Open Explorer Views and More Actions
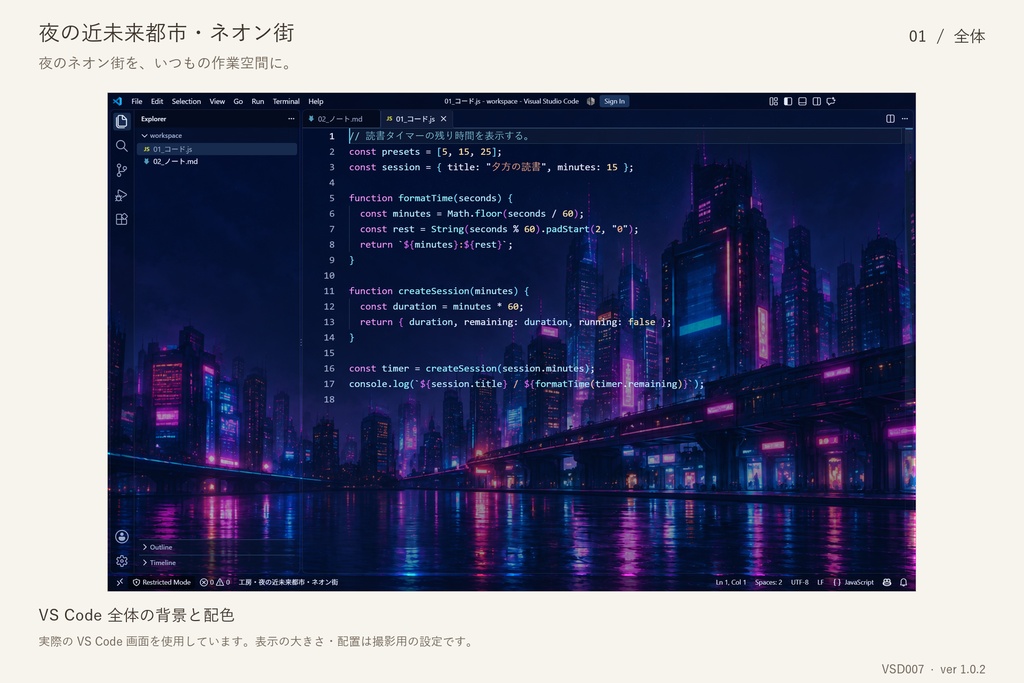1024x683 pixels. tap(291, 119)
